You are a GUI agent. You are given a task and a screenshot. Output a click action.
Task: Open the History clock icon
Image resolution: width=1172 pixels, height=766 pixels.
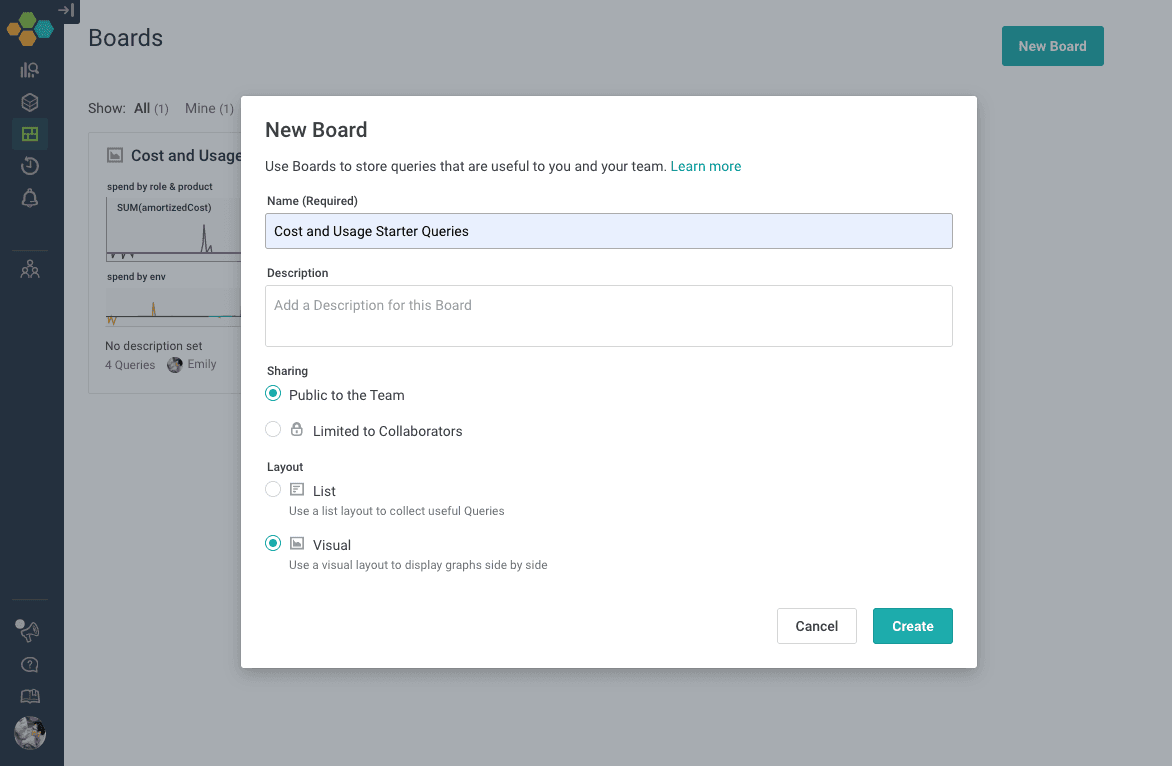pyautogui.click(x=30, y=166)
